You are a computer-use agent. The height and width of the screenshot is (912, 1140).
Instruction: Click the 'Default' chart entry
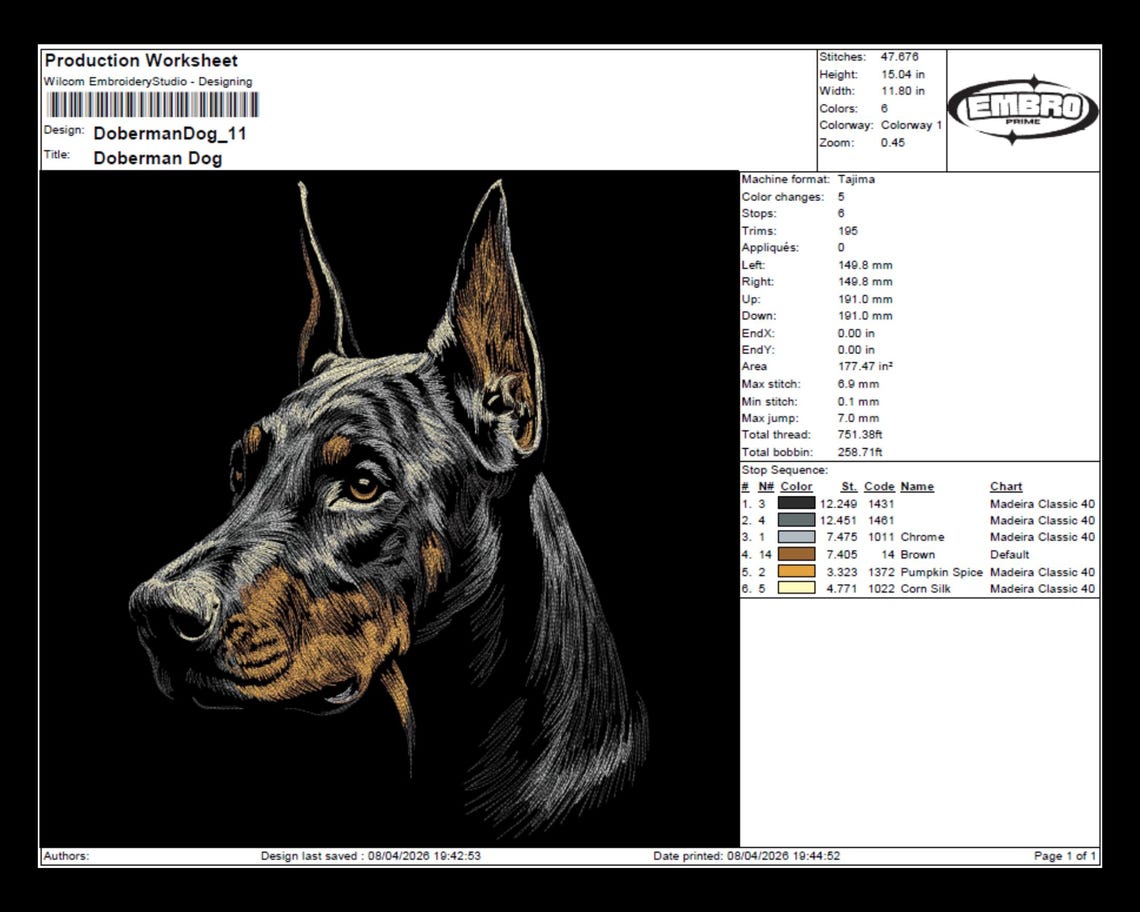[x=1009, y=554]
